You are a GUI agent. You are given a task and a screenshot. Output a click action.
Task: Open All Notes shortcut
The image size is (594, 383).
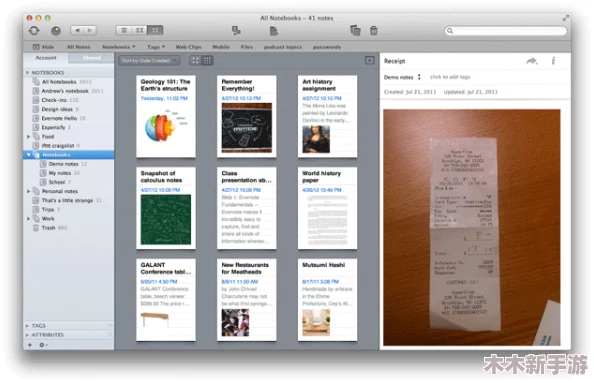tap(78, 47)
